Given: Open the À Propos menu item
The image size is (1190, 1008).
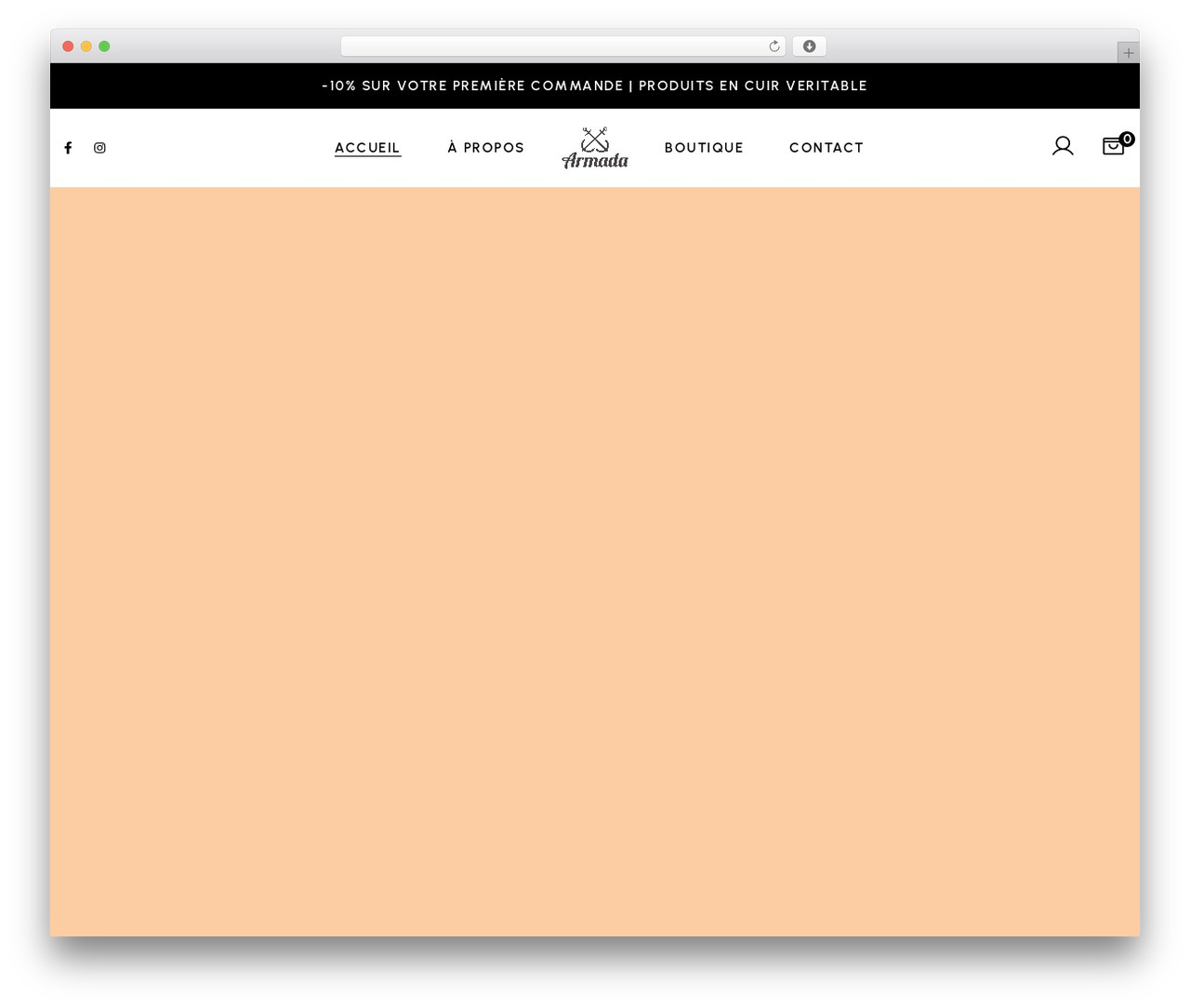Looking at the screenshot, I should [x=486, y=148].
